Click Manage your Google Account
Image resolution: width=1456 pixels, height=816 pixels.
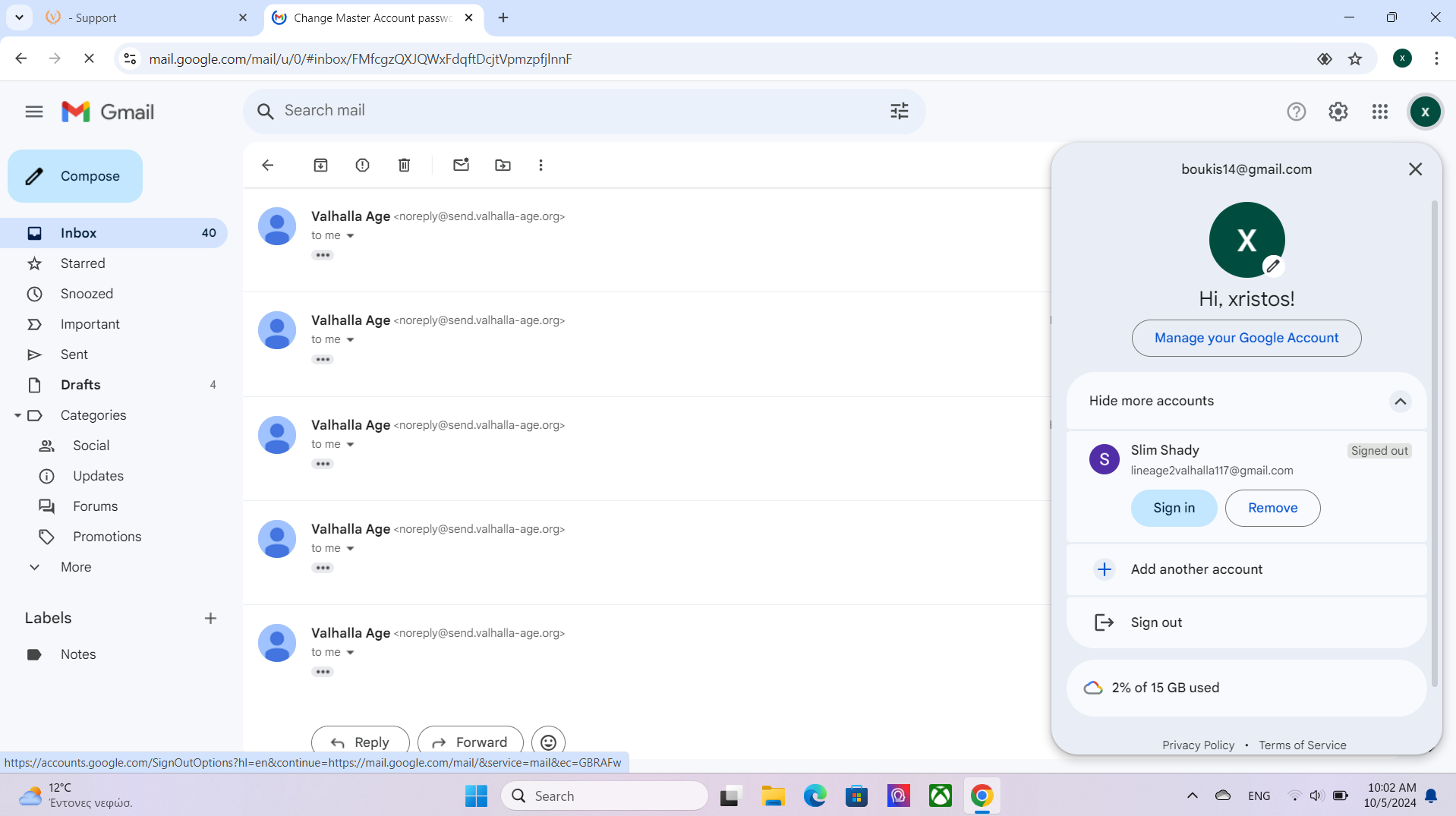point(1246,338)
